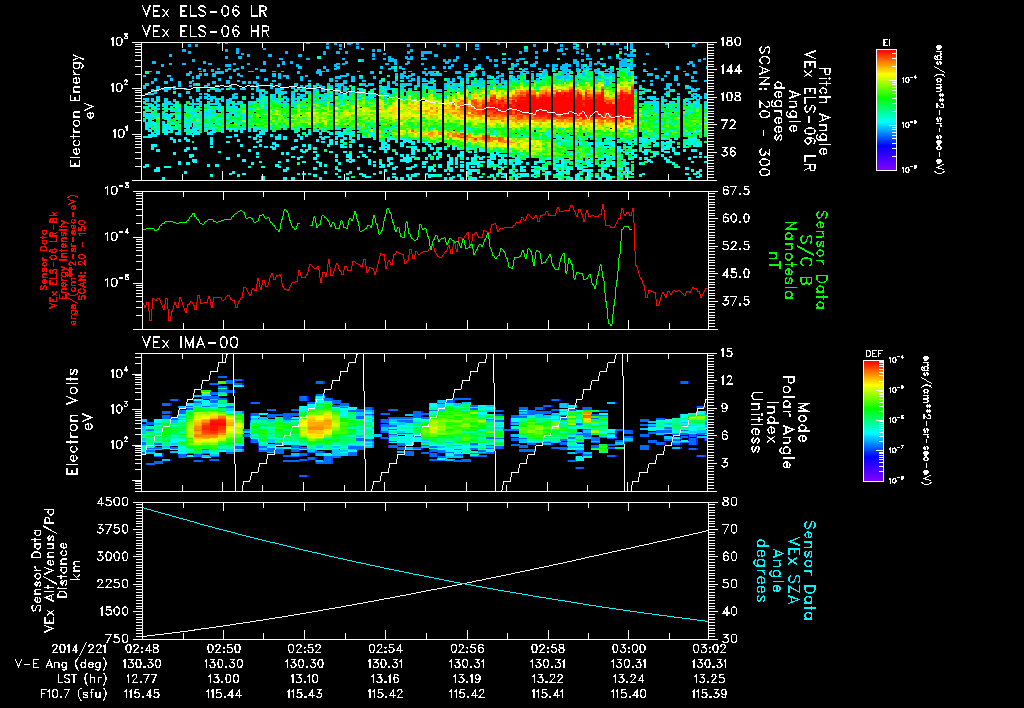Screen dimensions: 1024x708
Task: Click the 72 pitch angle tick label
Action: coord(727,124)
